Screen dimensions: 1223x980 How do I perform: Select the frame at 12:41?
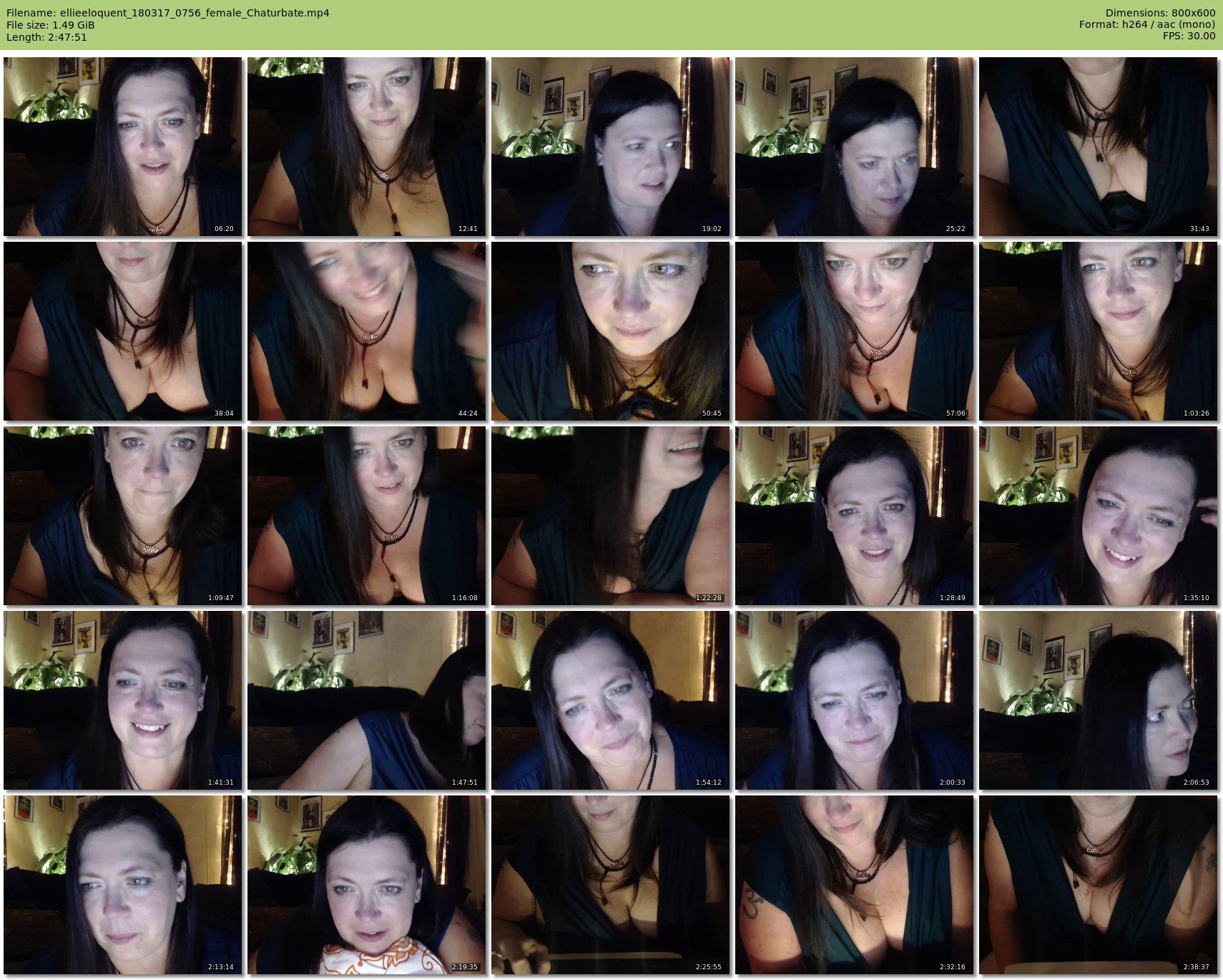click(x=366, y=147)
